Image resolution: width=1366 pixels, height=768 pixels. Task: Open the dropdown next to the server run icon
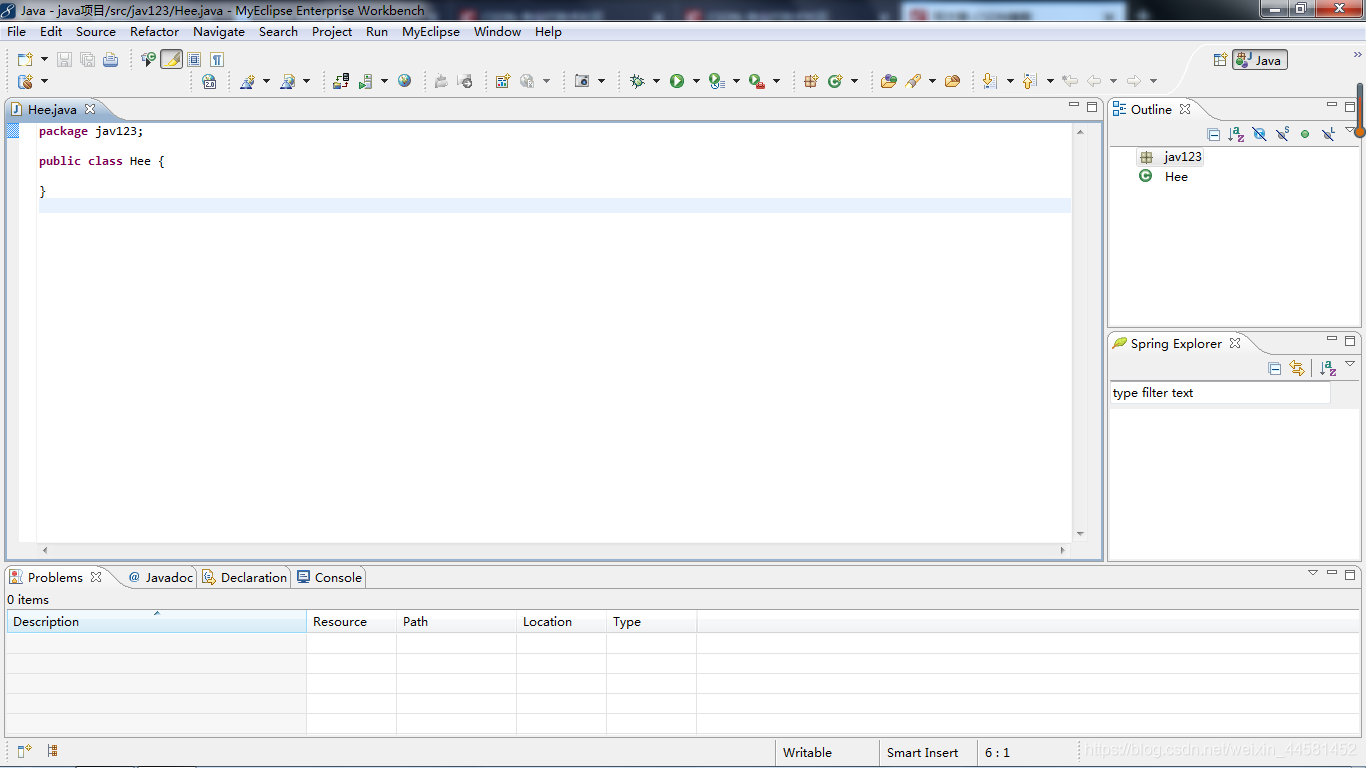coord(384,81)
